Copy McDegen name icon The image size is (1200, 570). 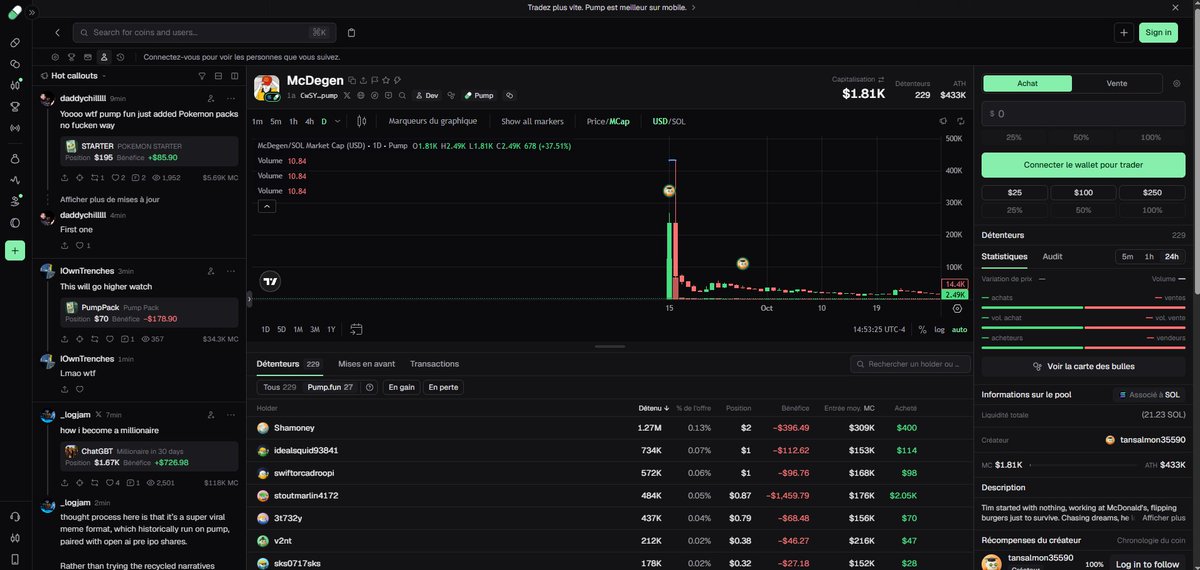pyautogui.click(x=352, y=80)
